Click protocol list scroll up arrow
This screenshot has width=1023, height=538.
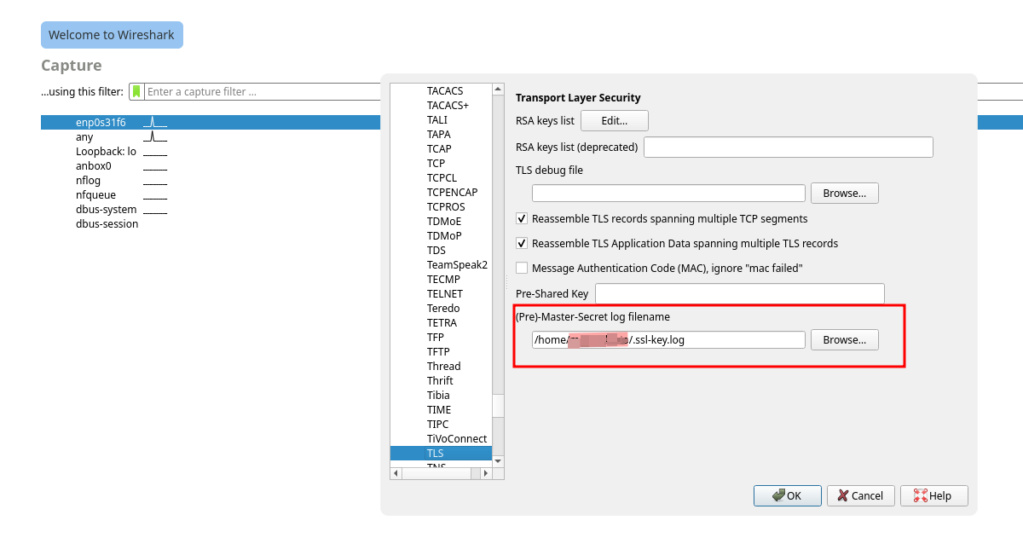pos(498,89)
